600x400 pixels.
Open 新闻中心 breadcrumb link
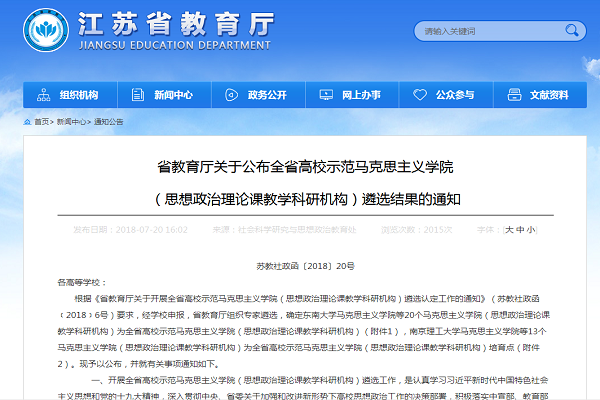point(70,122)
